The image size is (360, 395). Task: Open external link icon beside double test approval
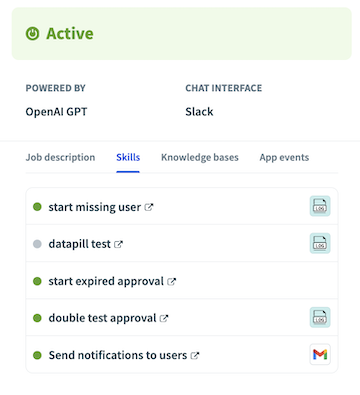[164, 318]
